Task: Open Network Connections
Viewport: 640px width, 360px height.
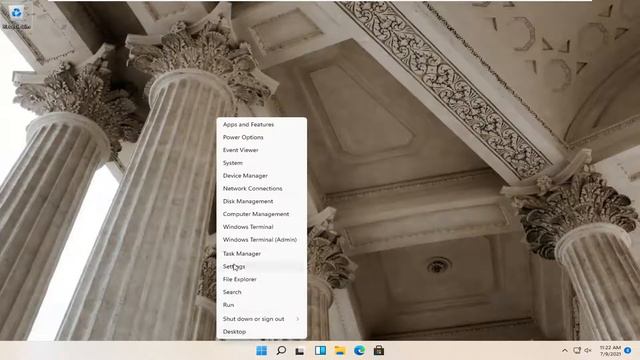Action: (x=262, y=189)
